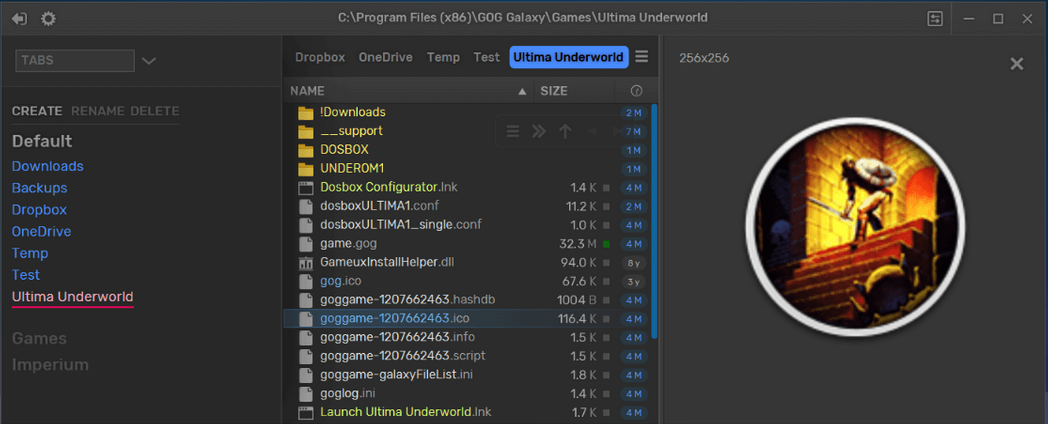Switch to the Test tab
1048x424 pixels.
[x=487, y=58]
